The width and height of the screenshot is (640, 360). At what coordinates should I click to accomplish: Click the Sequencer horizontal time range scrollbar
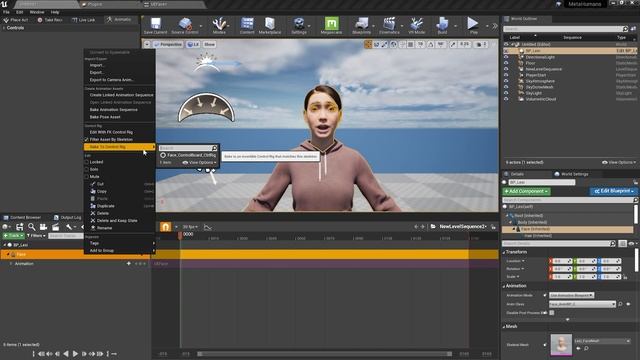[325, 354]
